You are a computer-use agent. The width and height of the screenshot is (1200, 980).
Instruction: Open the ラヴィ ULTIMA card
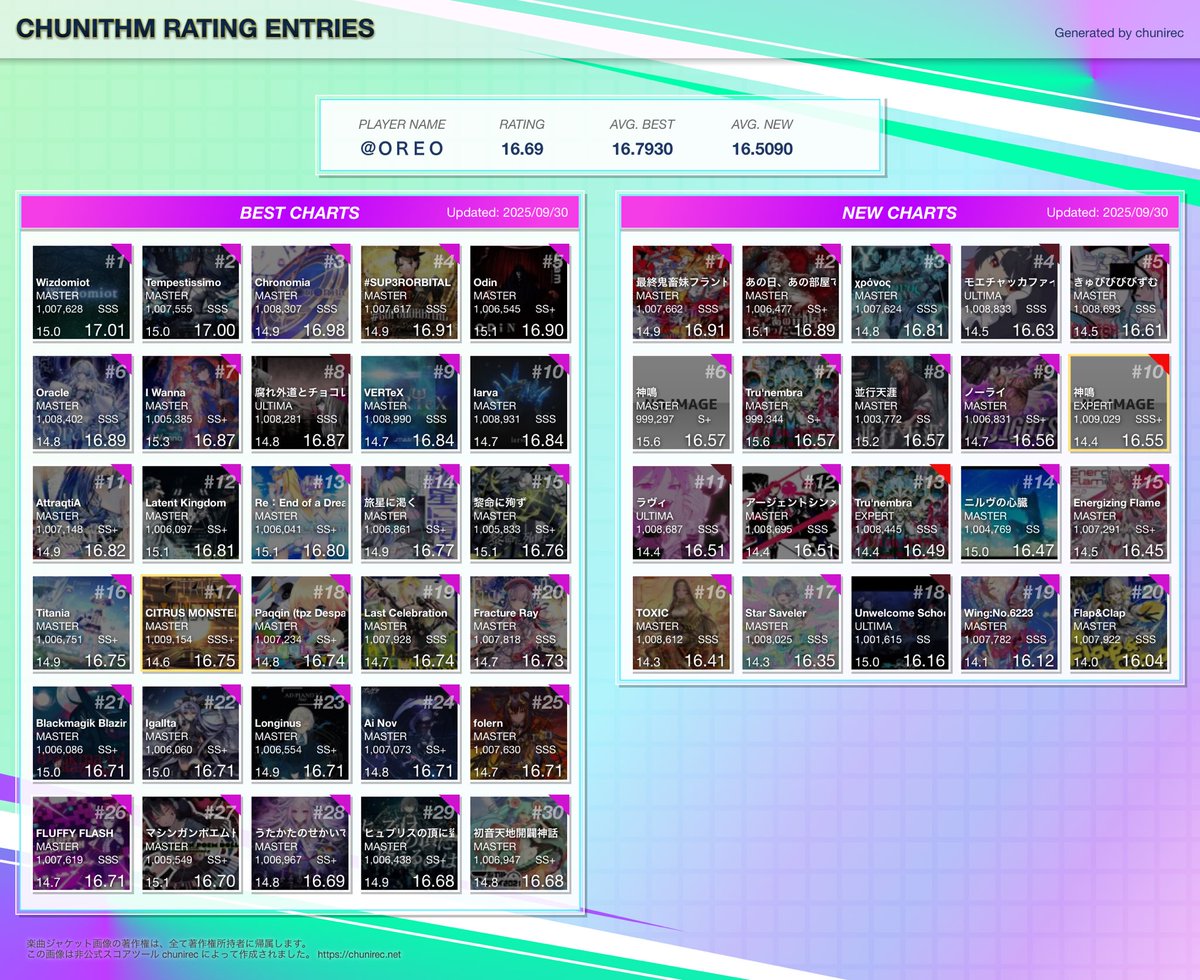pyautogui.click(x=682, y=513)
